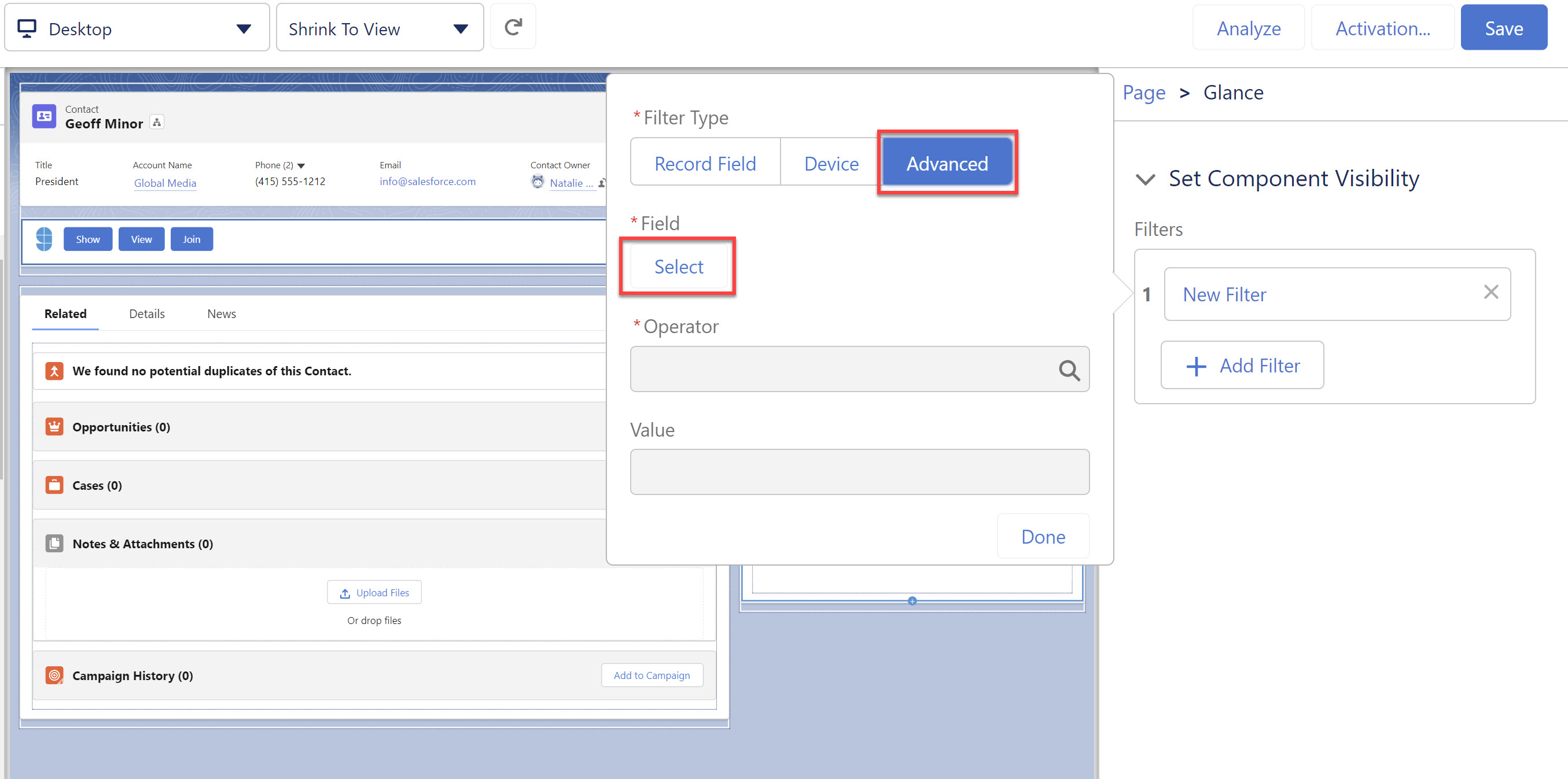This screenshot has width=1568, height=779.
Task: Click the hierarchy icon beside Geoff Minor
Action: click(157, 123)
